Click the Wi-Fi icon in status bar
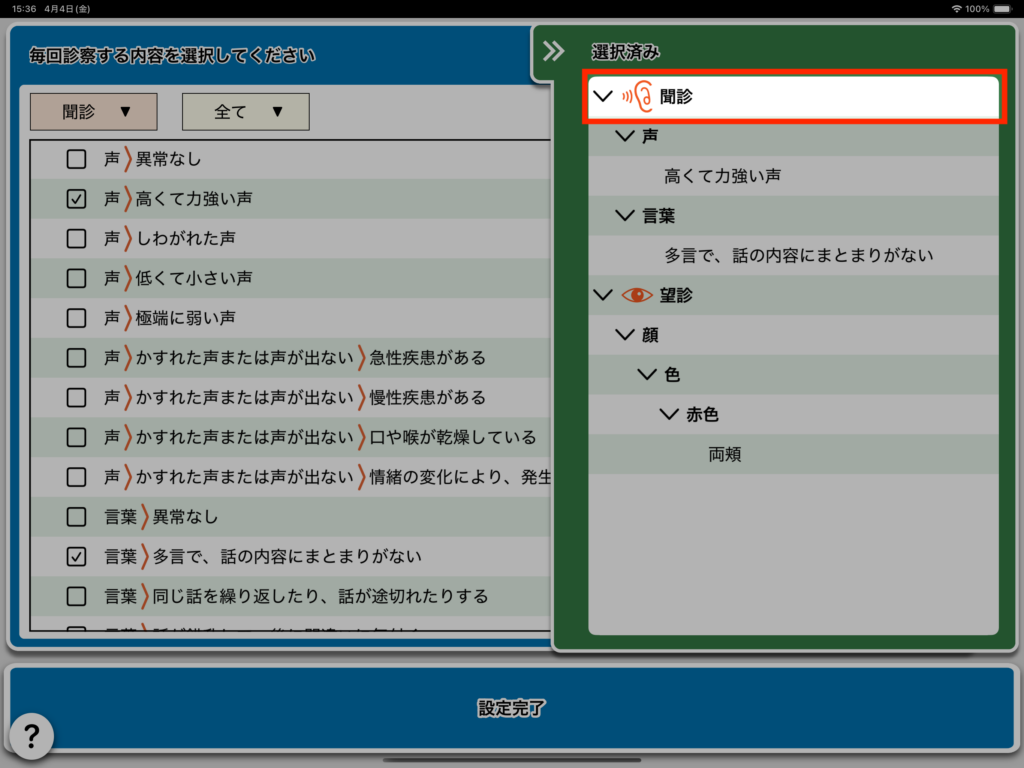 [957, 9]
